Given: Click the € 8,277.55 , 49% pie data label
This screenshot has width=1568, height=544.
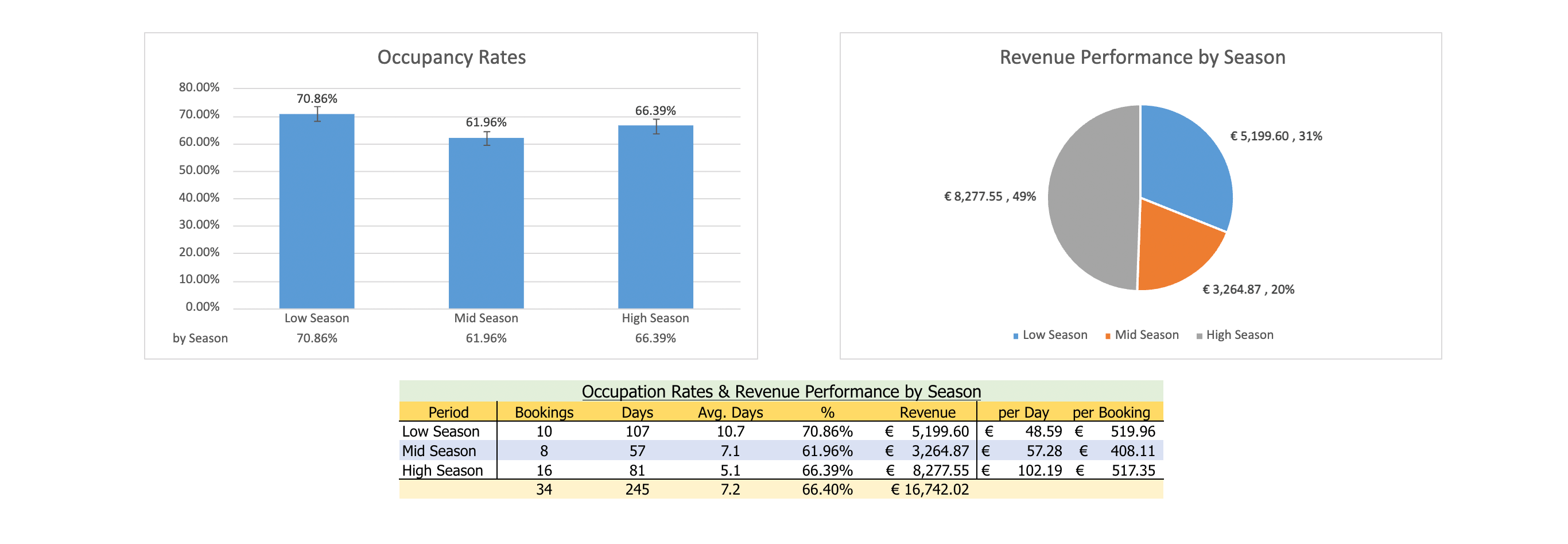Looking at the screenshot, I should 989,197.
